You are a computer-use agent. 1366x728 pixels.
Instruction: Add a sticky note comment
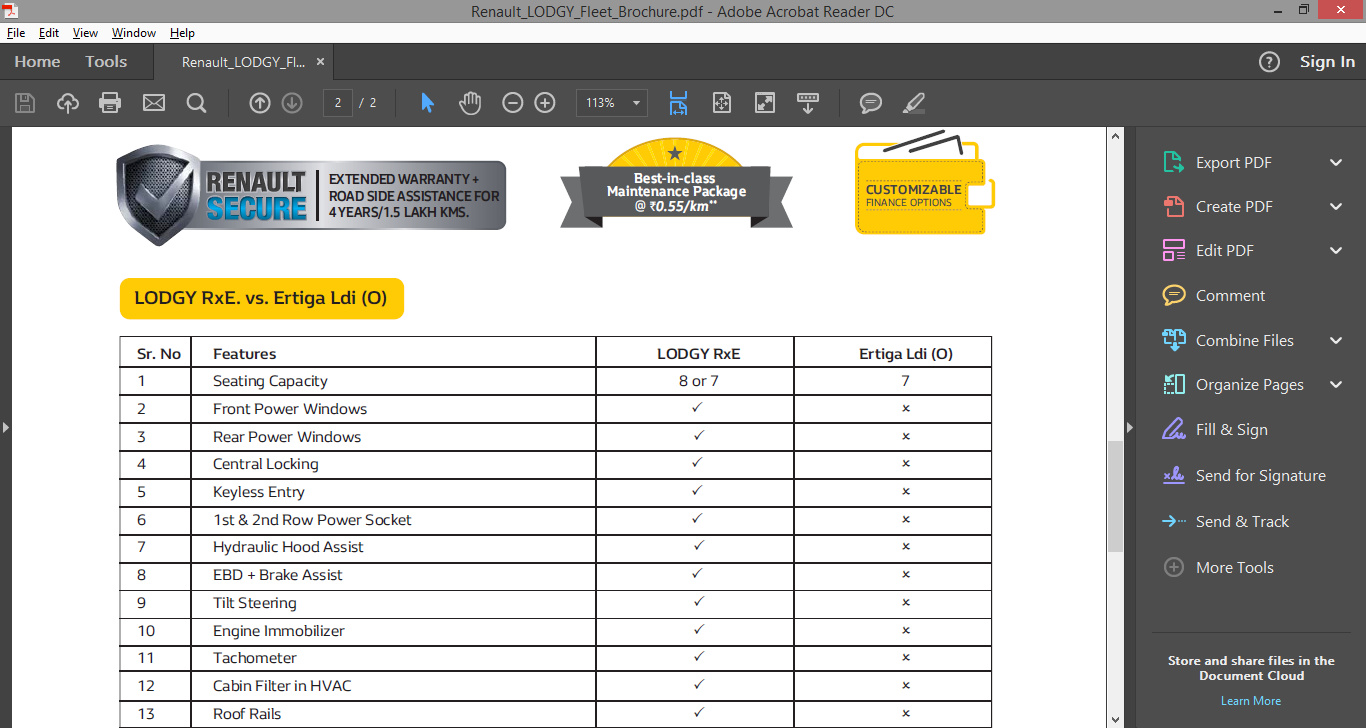click(x=871, y=103)
